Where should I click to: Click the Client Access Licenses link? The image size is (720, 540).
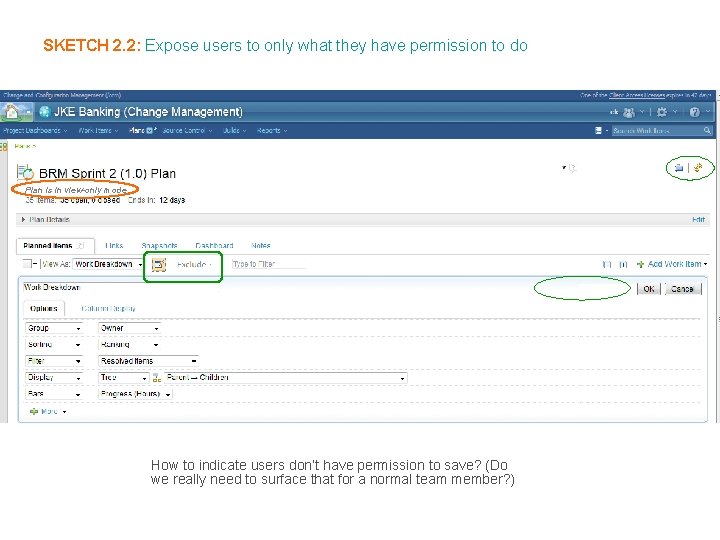point(636,96)
